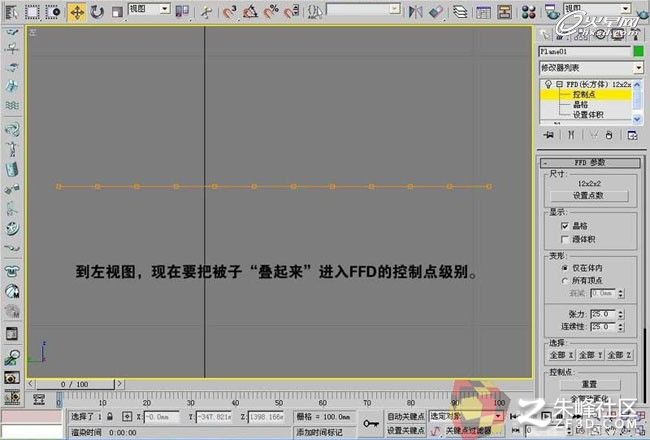650x440 pixels.
Task: Click the 全部 X selection button
Action: point(561,355)
